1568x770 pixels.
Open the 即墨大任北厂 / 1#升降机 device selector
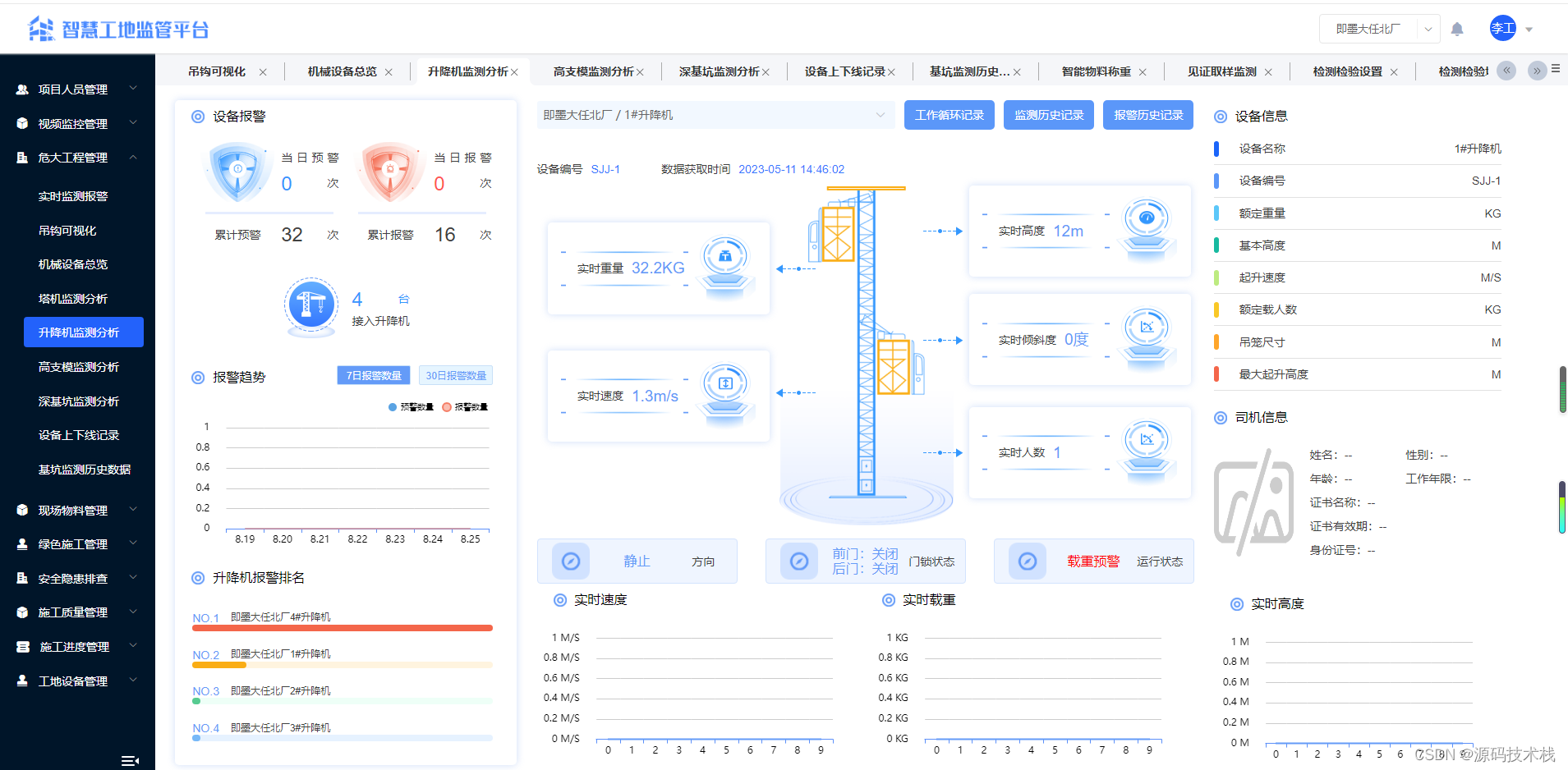(x=715, y=115)
